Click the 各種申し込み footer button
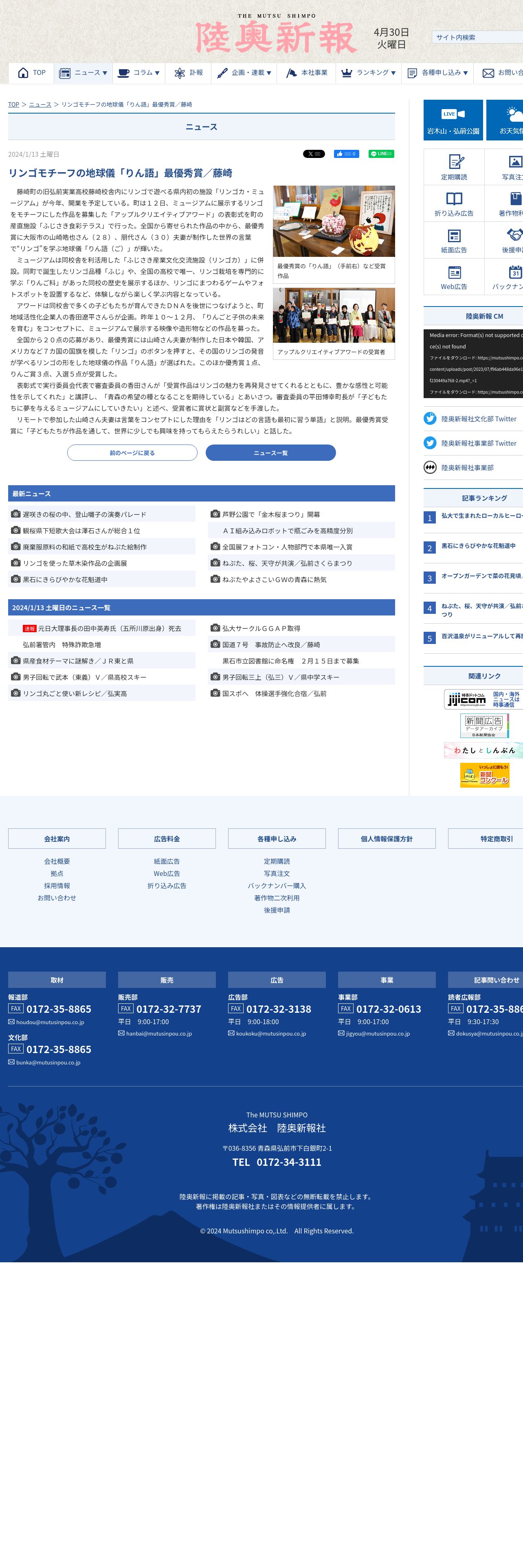This screenshot has width=523, height=1568. [x=277, y=839]
